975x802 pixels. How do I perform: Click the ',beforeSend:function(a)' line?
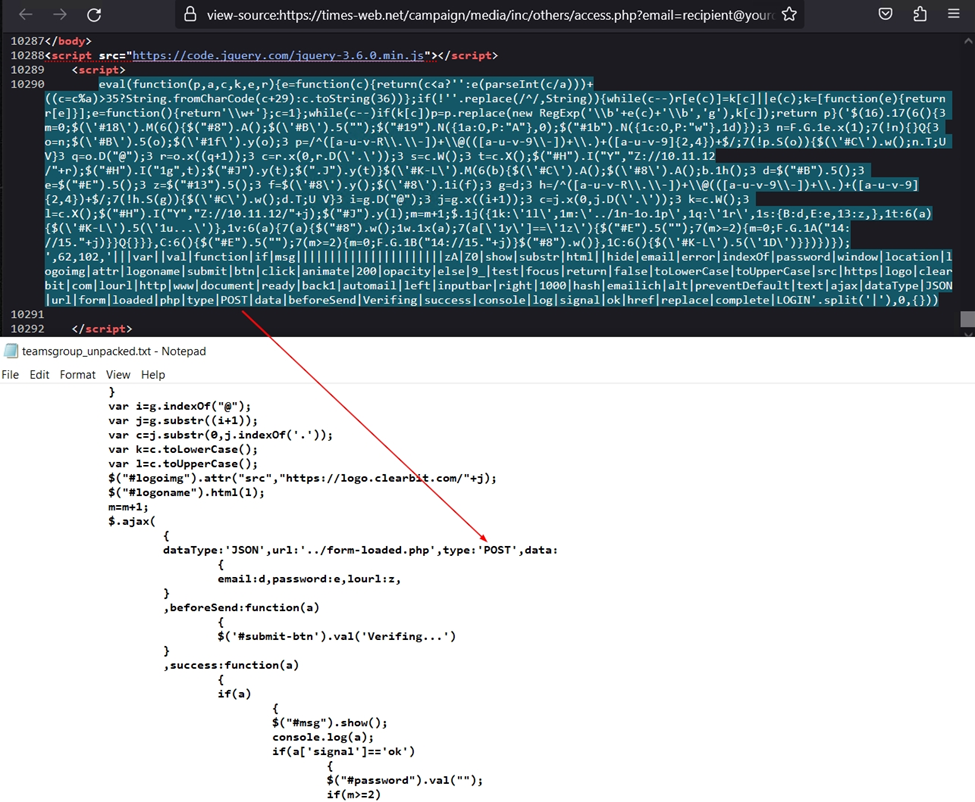click(x=241, y=607)
